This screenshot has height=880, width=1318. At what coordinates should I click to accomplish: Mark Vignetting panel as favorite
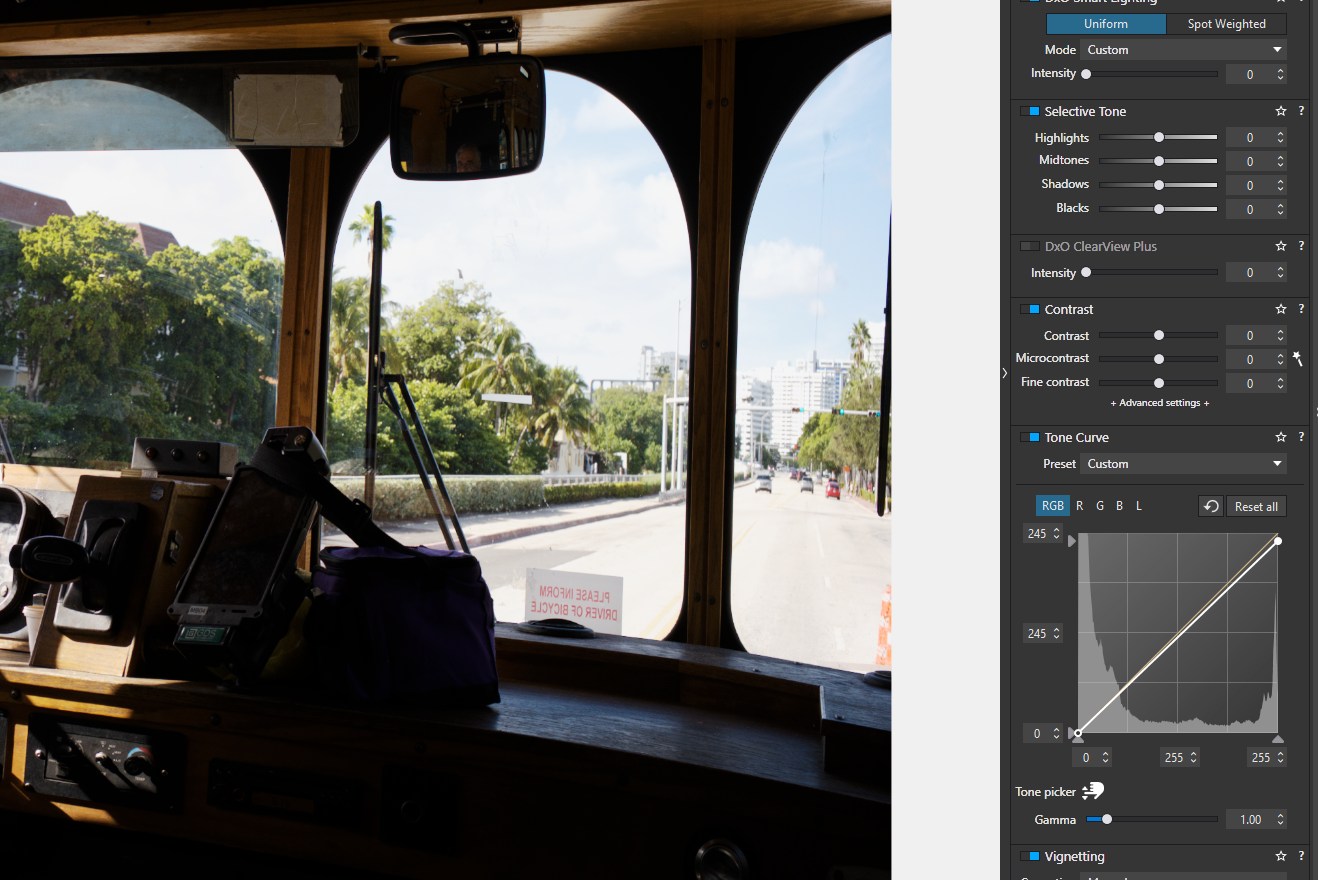click(1280, 856)
